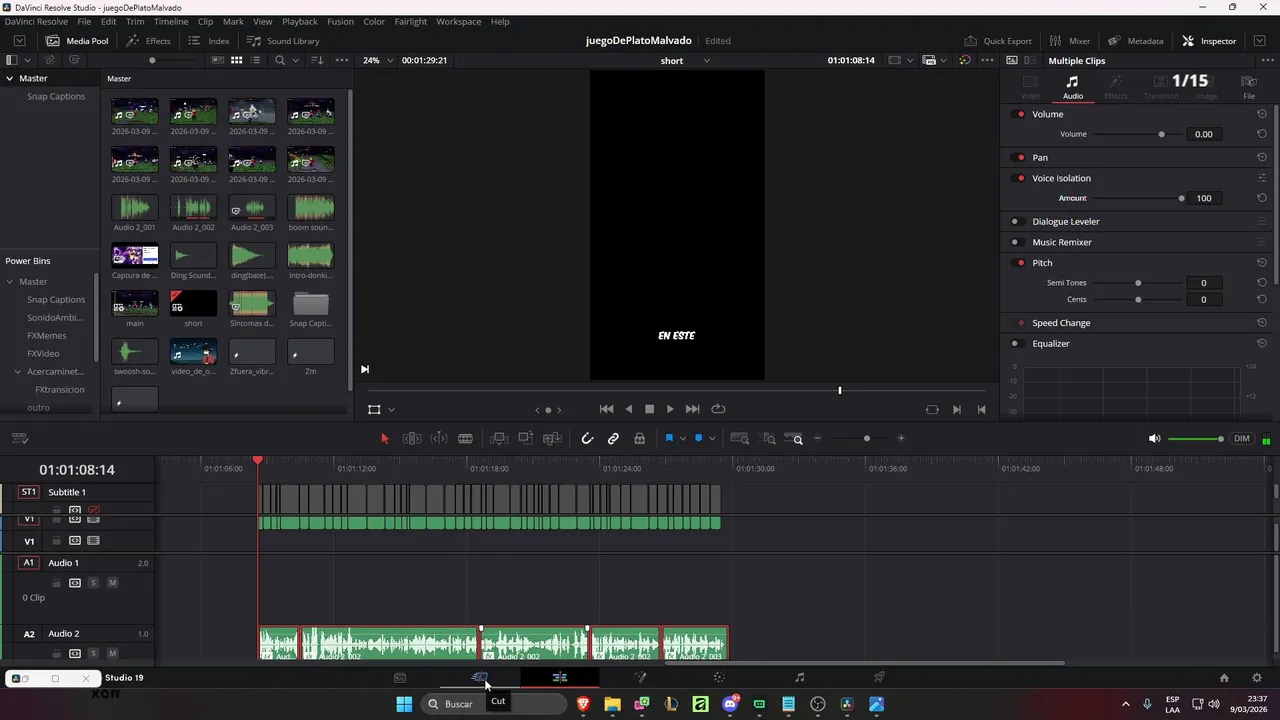
Task: Collapse the Master folder under Power Bins
Action: click(10, 282)
